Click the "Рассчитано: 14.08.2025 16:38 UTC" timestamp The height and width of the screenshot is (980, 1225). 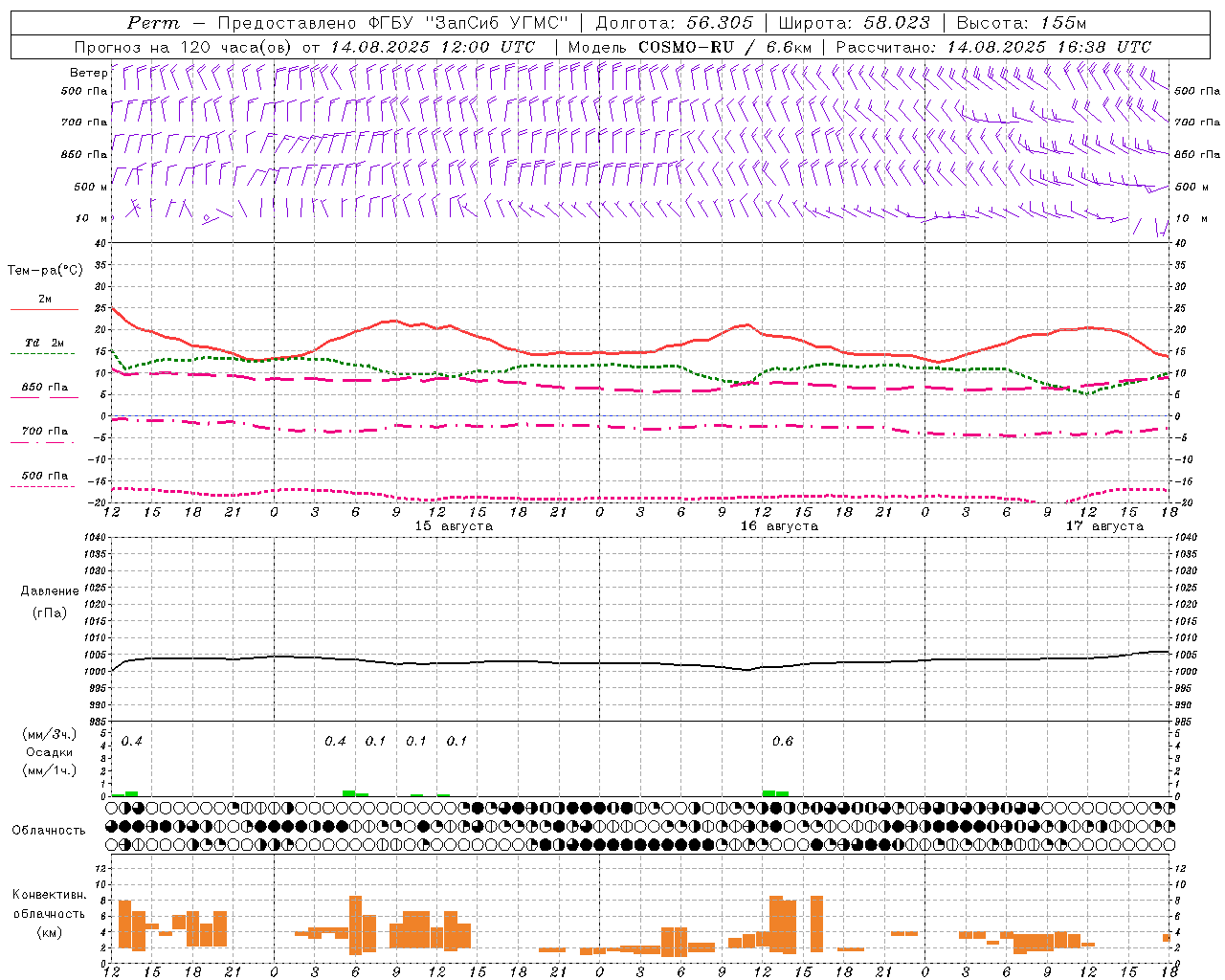[x=993, y=47]
